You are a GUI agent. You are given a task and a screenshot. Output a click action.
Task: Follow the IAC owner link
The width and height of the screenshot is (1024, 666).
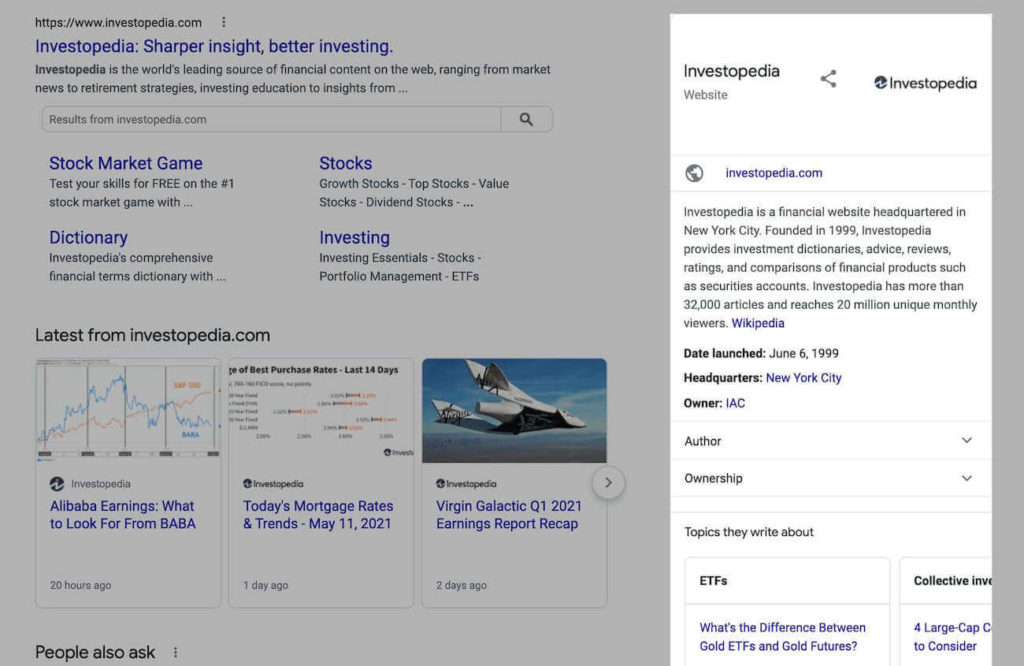click(x=735, y=404)
